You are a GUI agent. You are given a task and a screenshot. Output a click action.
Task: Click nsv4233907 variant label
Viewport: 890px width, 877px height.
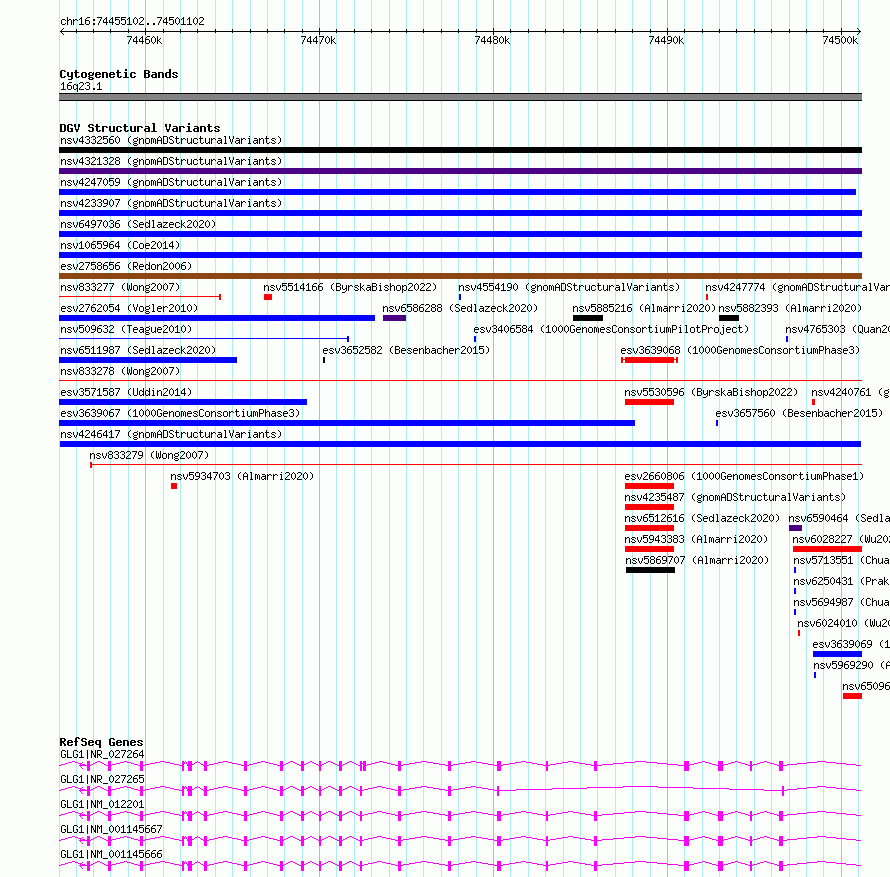pyautogui.click(x=171, y=203)
